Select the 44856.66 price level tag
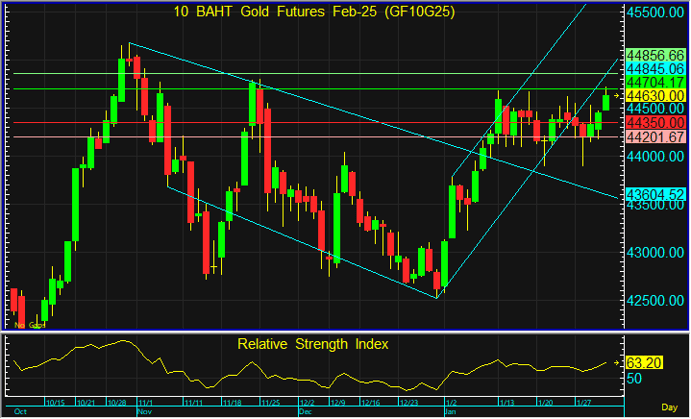Image resolution: width=691 pixels, height=419 pixels. click(x=655, y=54)
